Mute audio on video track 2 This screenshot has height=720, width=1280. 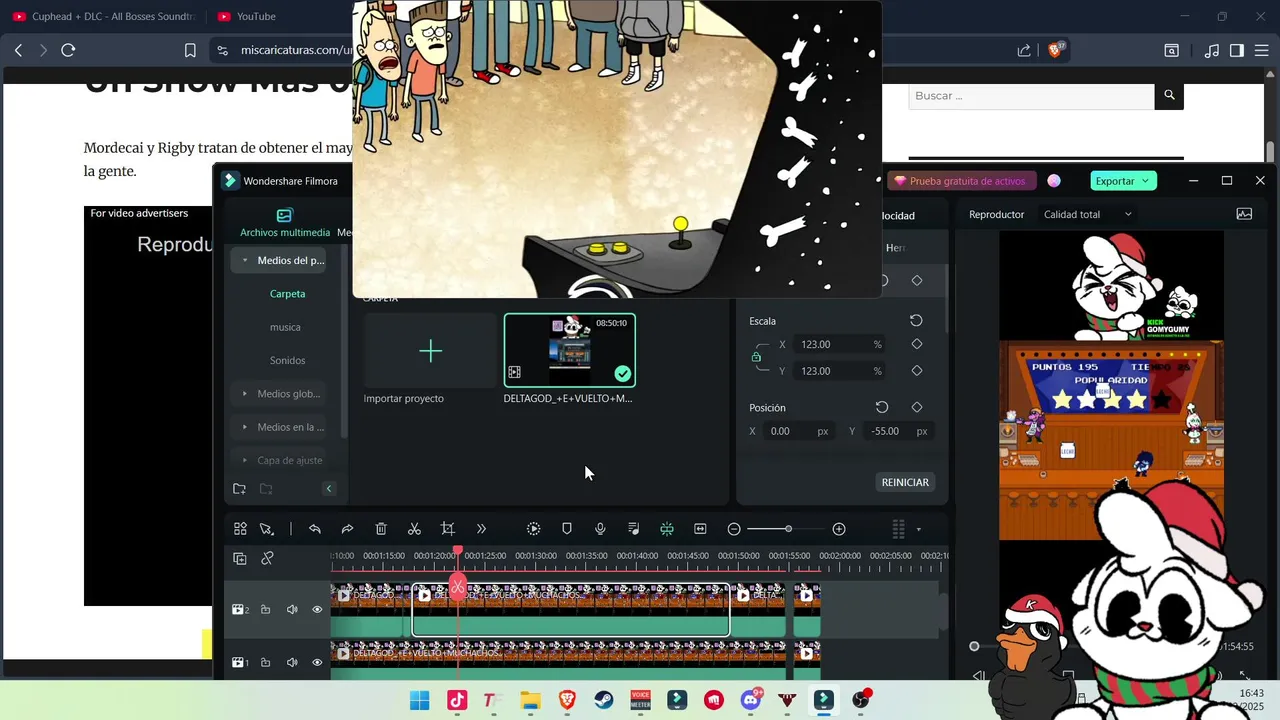click(x=292, y=610)
